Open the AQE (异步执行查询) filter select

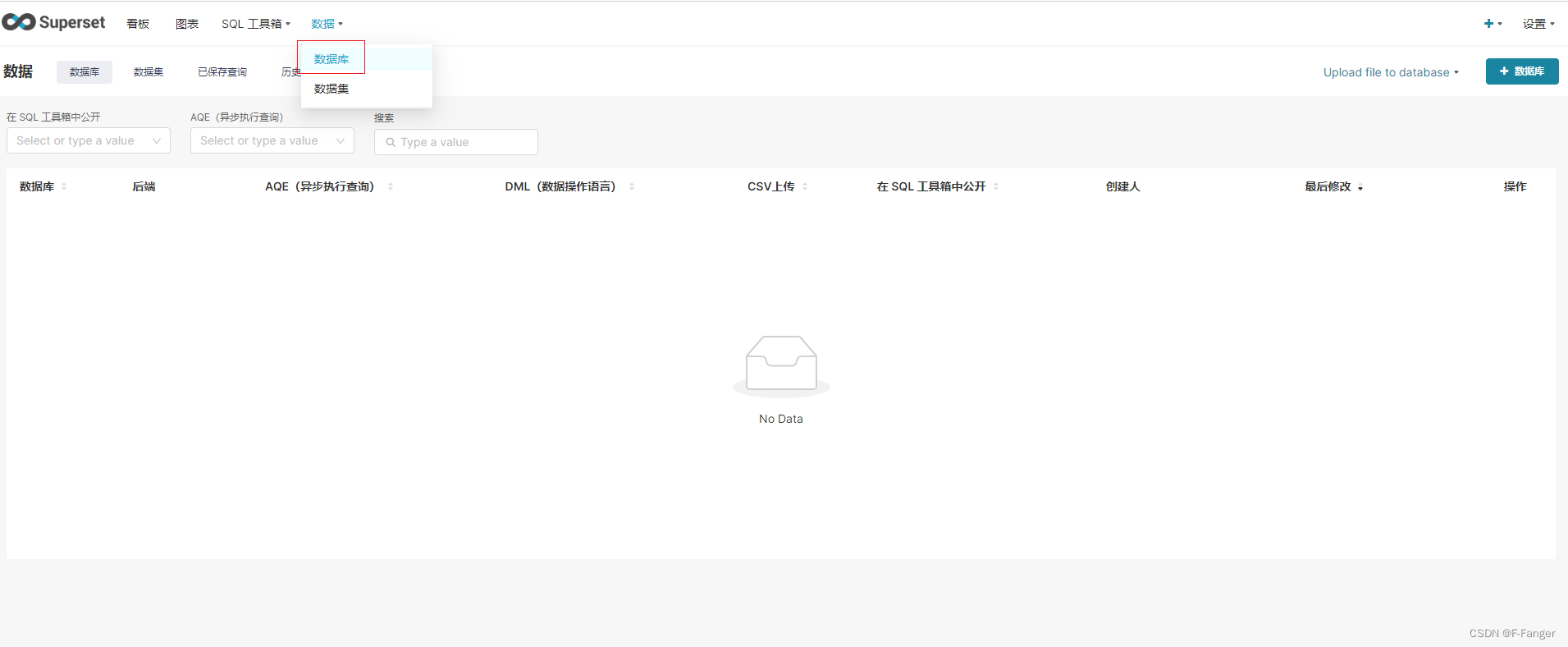coord(272,140)
